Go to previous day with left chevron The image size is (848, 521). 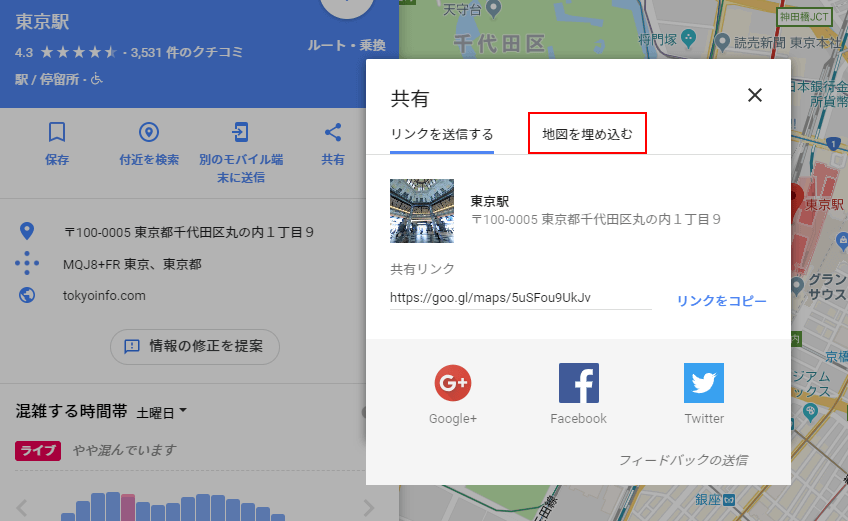click(22, 508)
